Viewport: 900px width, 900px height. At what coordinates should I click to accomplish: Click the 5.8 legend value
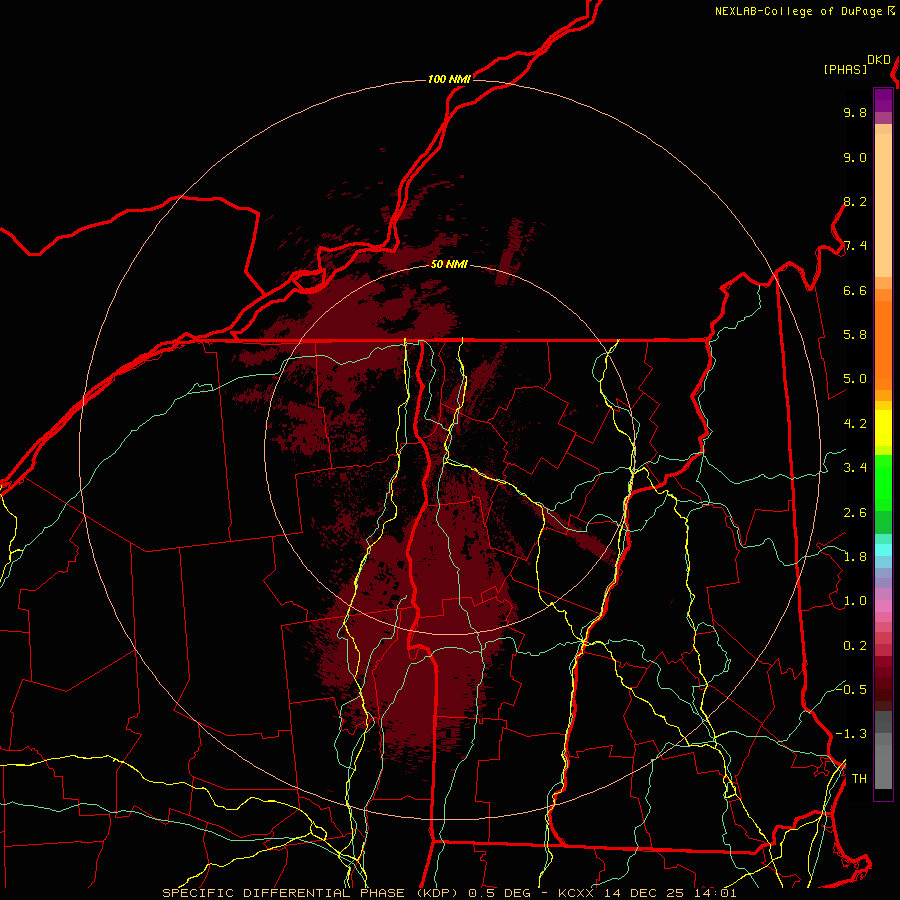click(855, 335)
